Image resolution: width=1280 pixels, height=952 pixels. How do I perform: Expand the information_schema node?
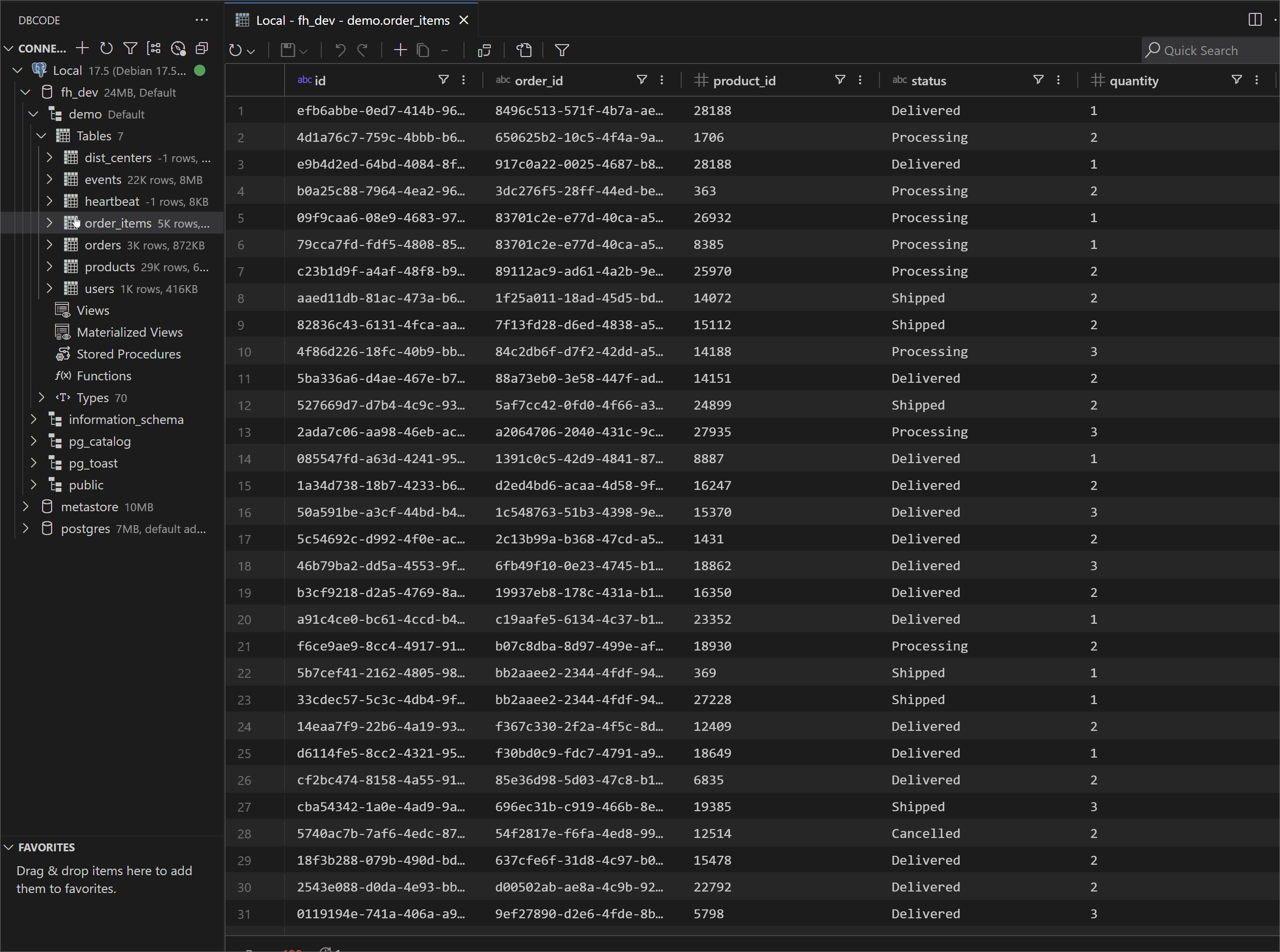pyautogui.click(x=33, y=419)
